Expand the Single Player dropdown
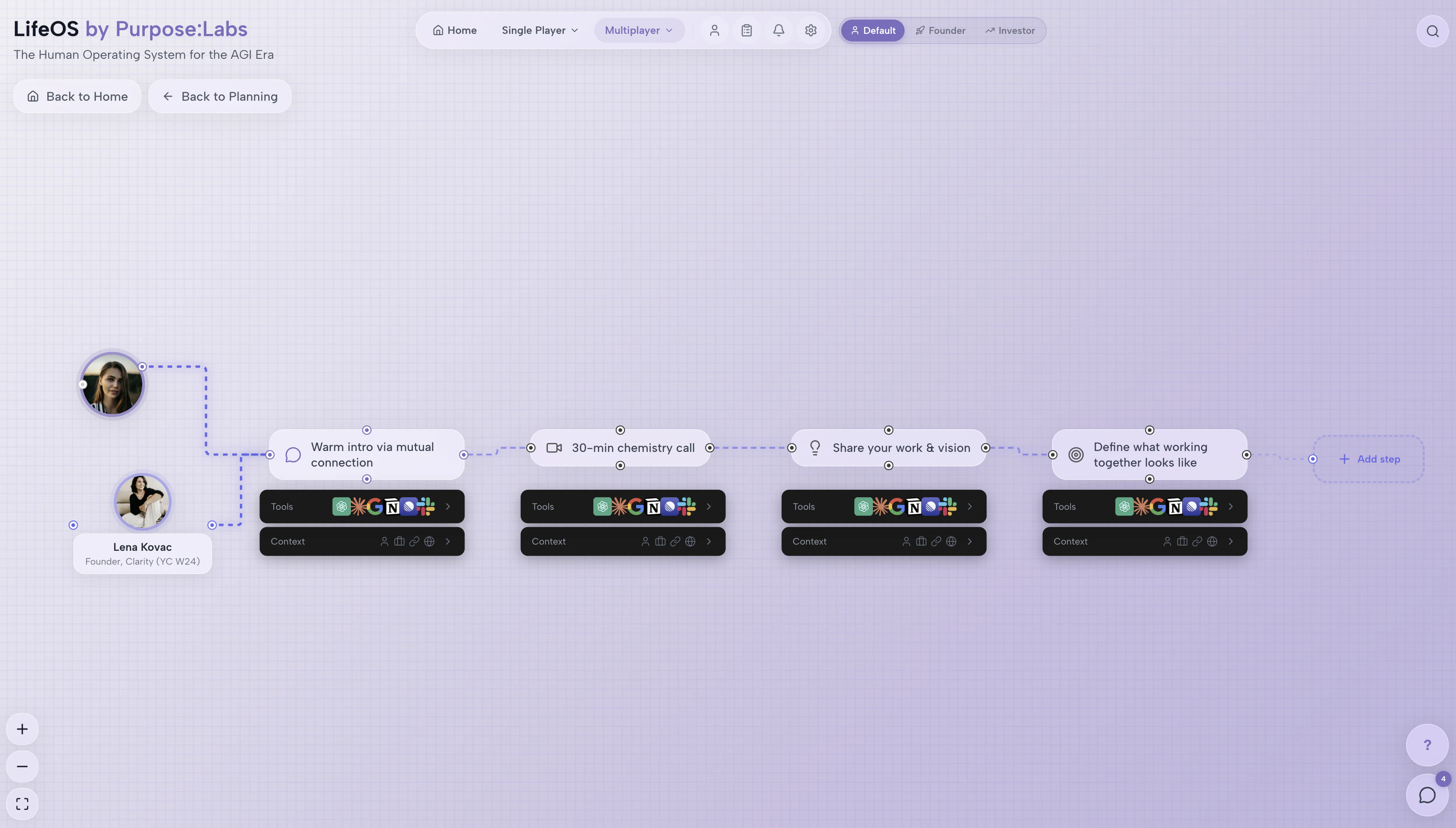The image size is (1456, 828). 539,30
